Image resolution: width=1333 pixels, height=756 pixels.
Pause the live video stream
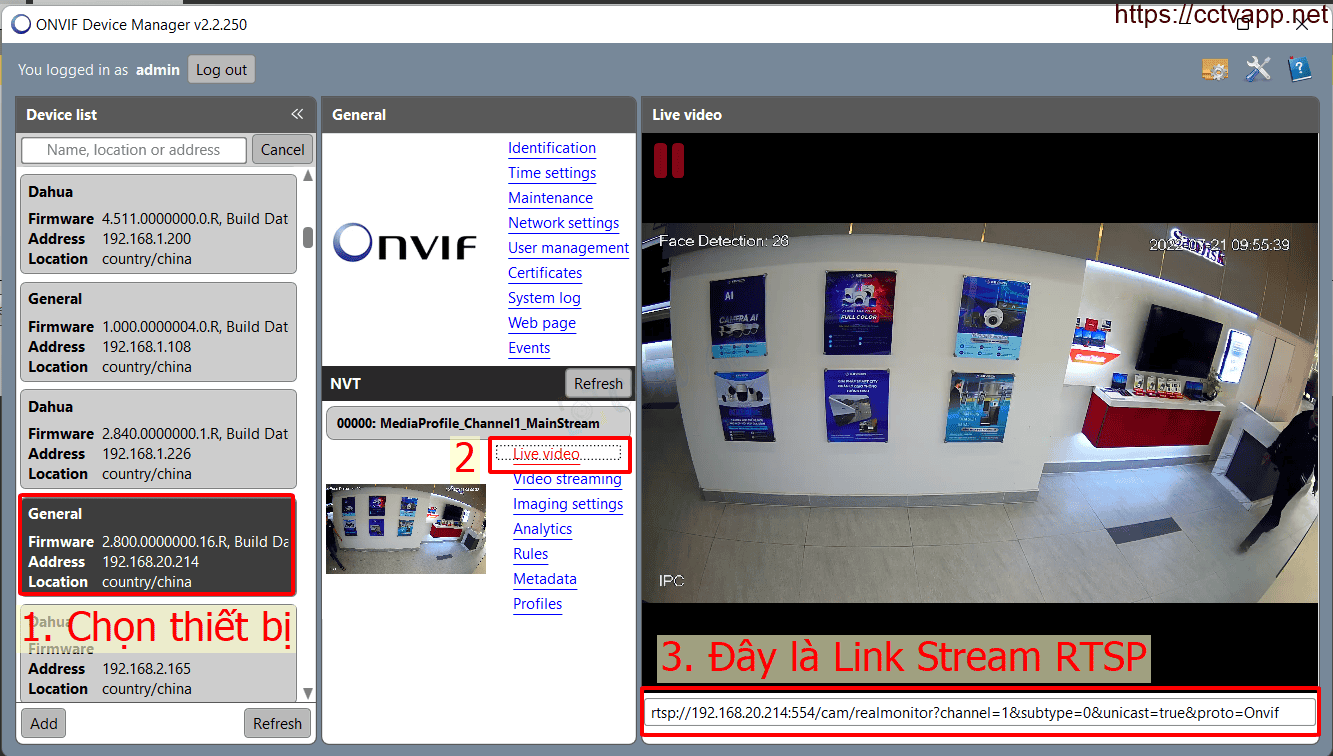coord(669,161)
